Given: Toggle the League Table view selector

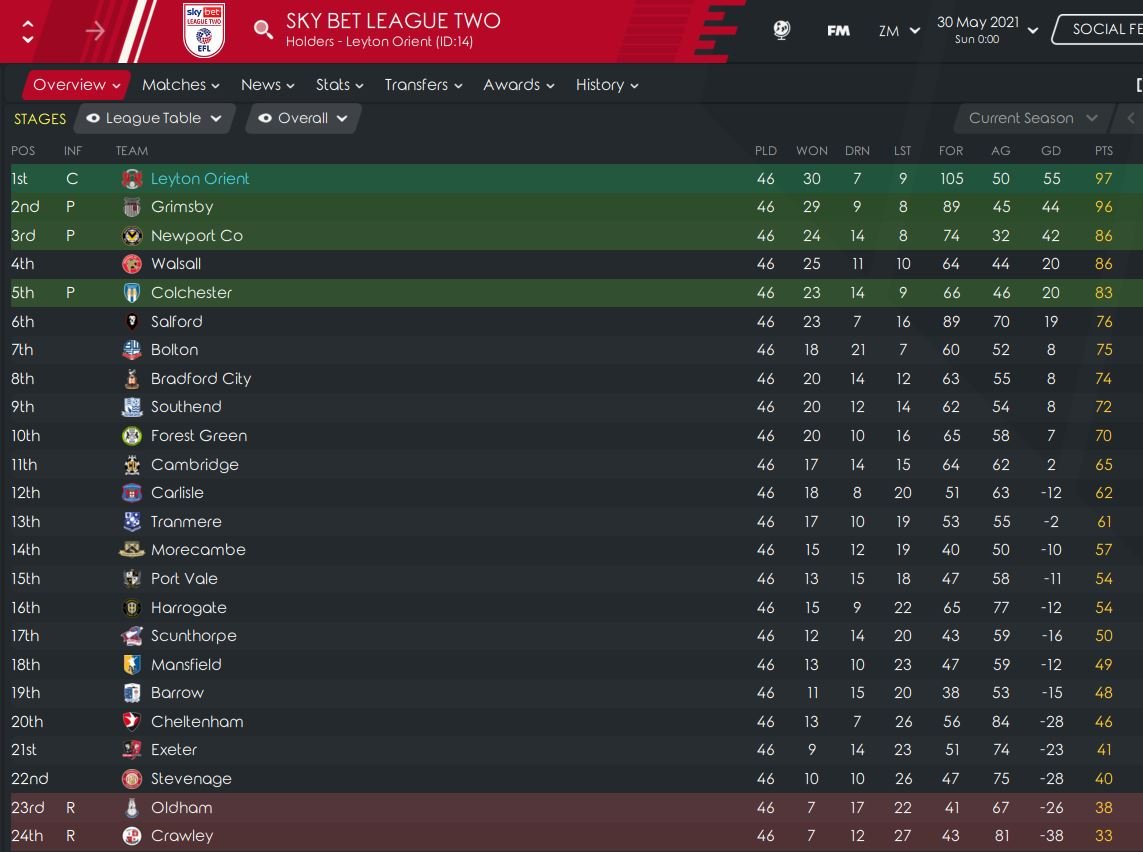Looking at the screenshot, I should (x=154, y=118).
